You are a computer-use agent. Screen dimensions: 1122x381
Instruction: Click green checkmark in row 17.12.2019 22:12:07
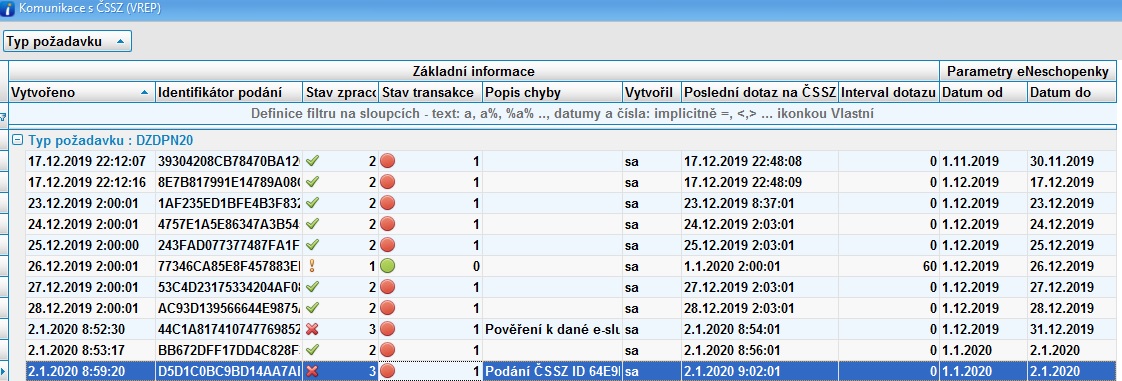pos(313,161)
